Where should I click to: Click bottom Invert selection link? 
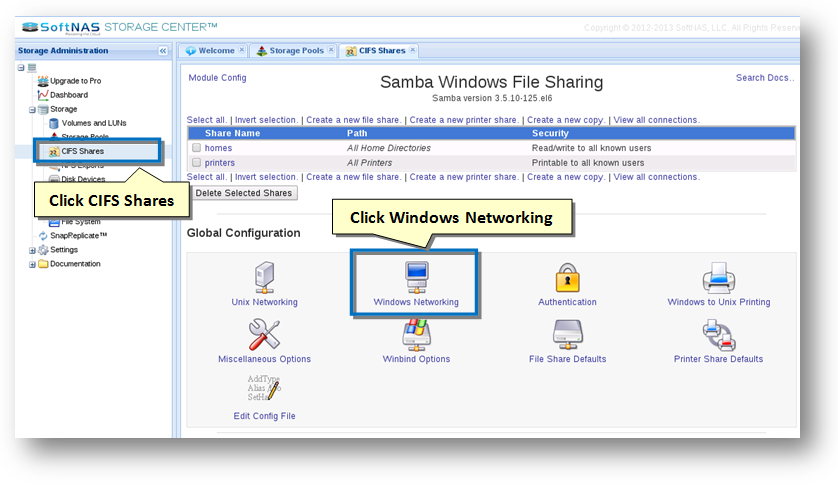(x=266, y=176)
